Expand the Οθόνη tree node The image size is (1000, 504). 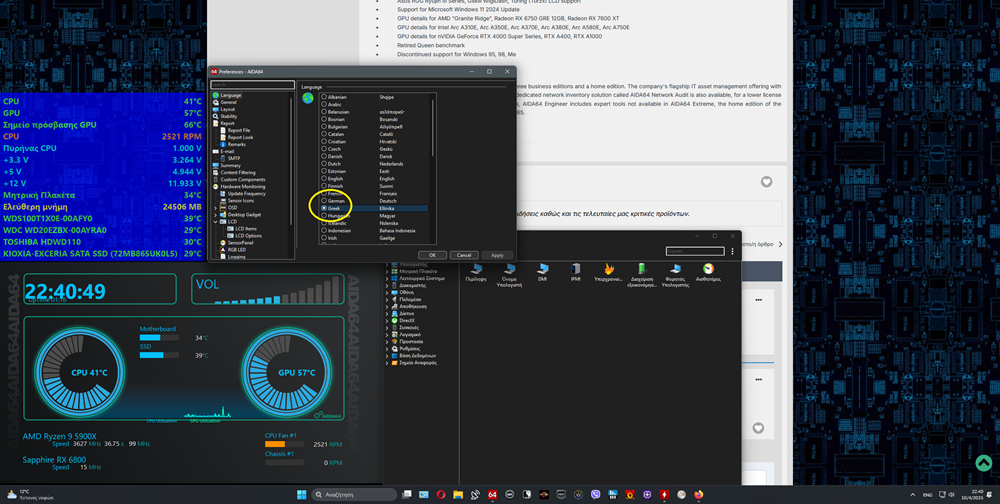(387, 292)
